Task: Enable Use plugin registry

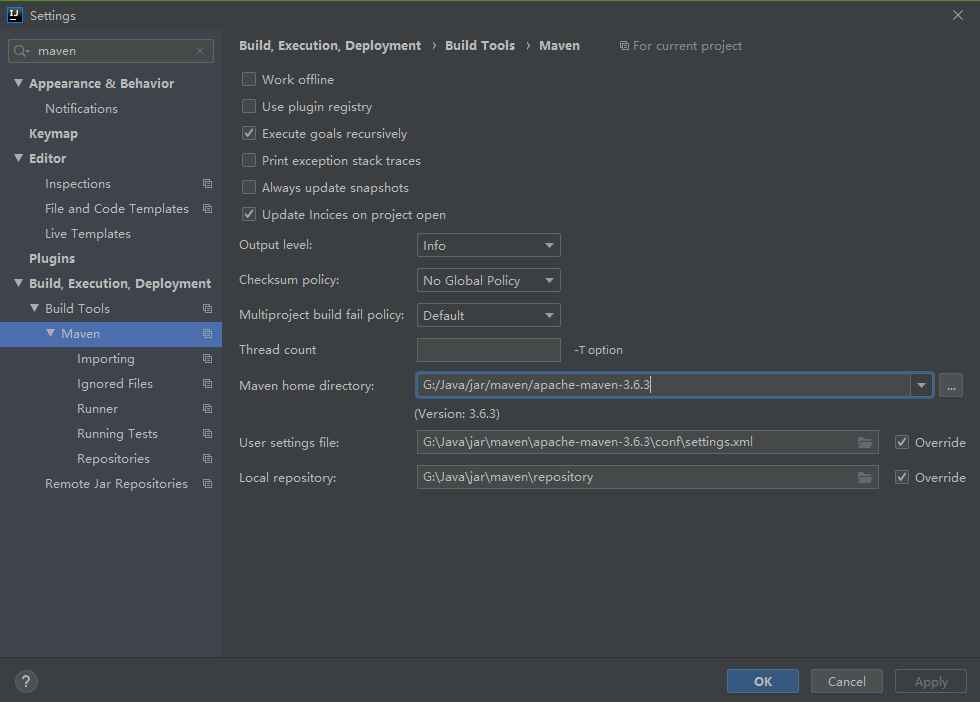Action: pyautogui.click(x=249, y=106)
